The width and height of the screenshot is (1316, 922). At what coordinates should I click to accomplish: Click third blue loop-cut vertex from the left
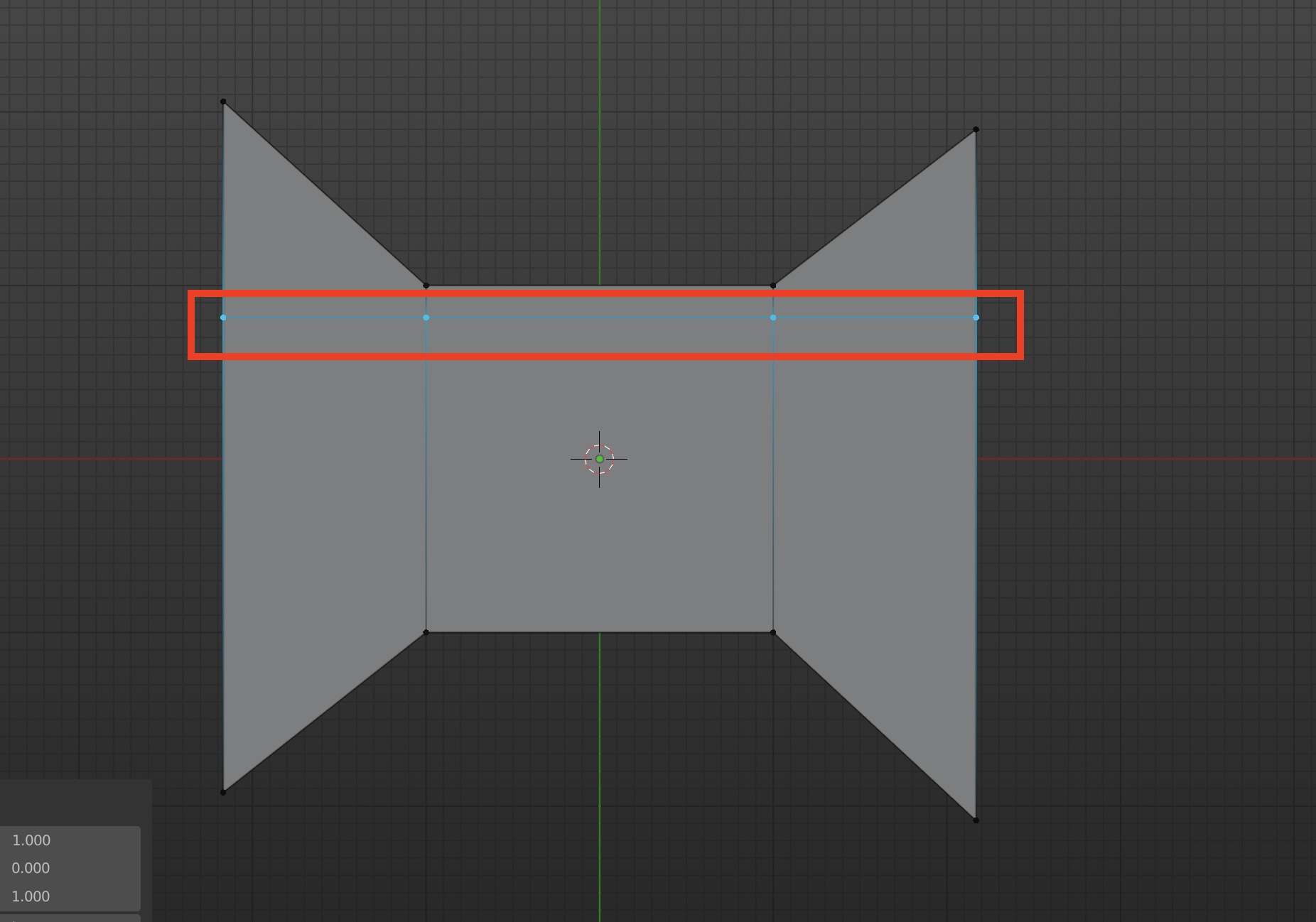click(x=773, y=318)
